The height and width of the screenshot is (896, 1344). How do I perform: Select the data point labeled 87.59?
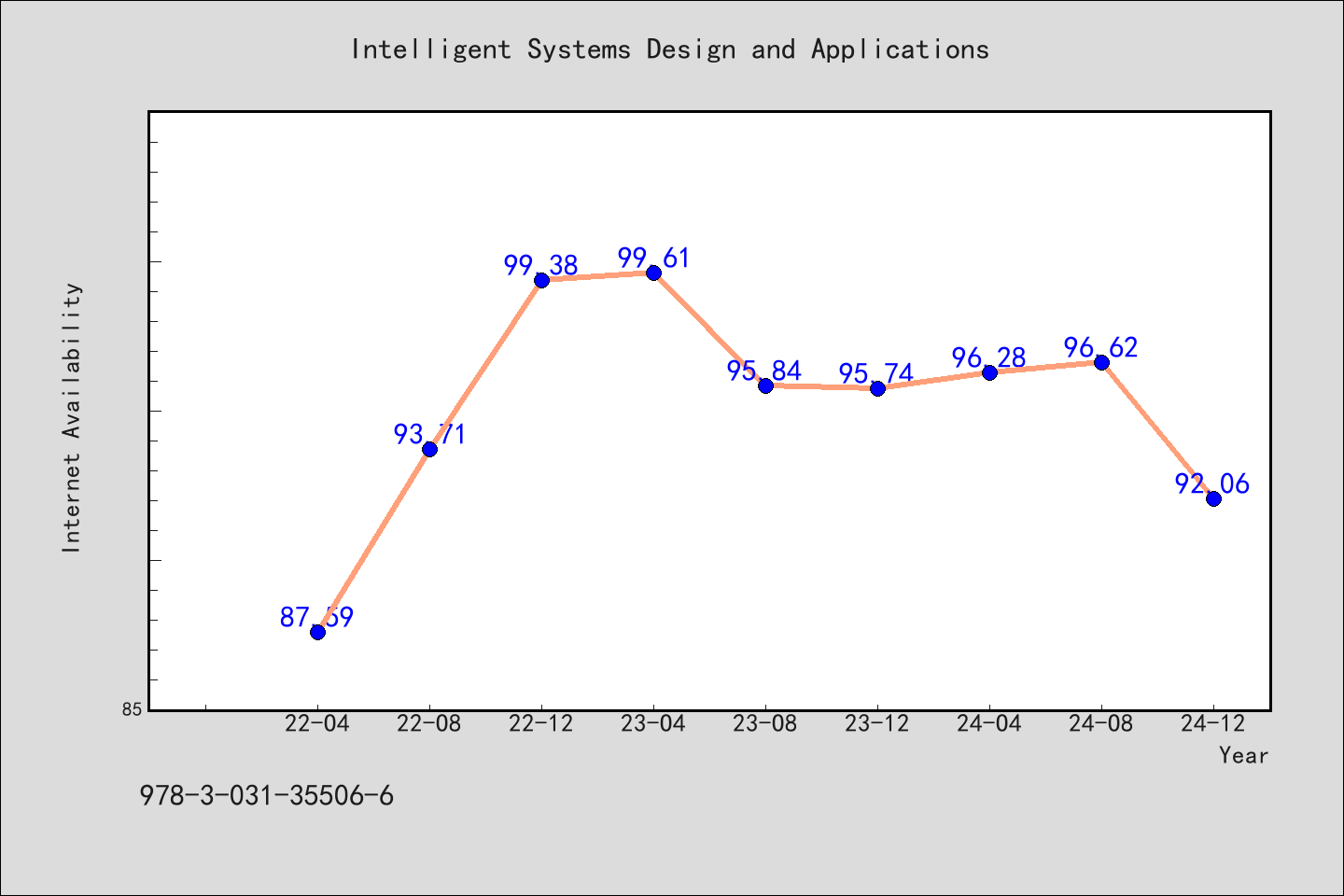click(x=317, y=632)
